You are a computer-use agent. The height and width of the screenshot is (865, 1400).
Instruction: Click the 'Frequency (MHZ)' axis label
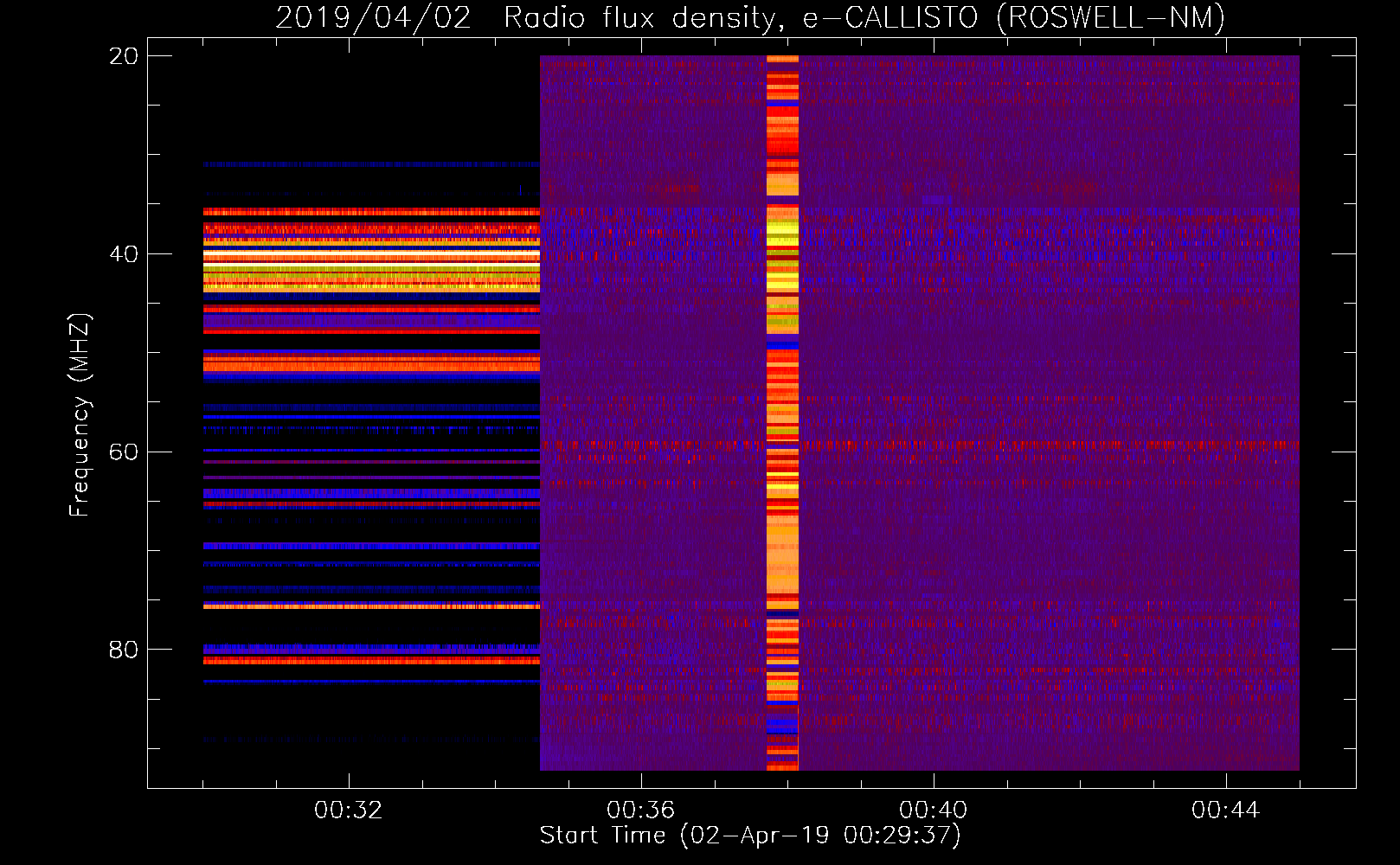point(80,415)
